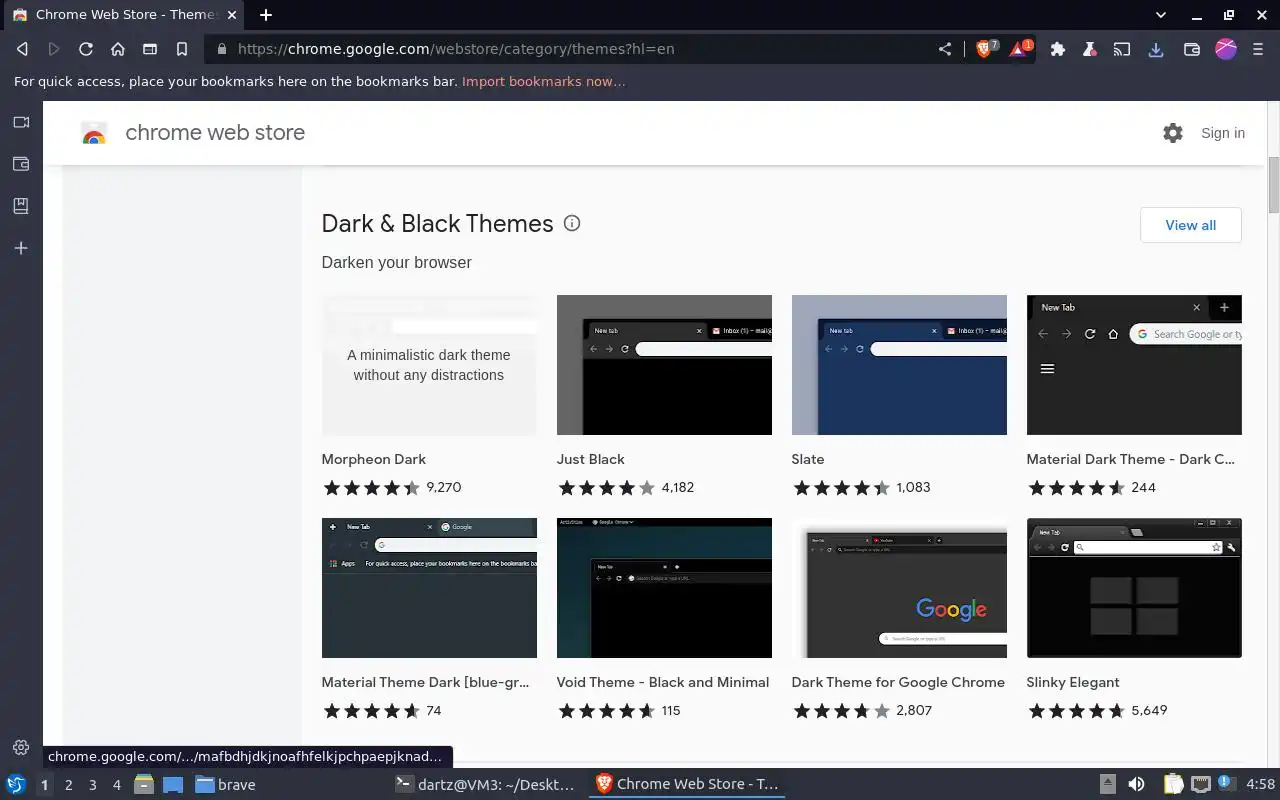1280x800 pixels.
Task: Bookmark this page with the bookmark icon
Action: tap(182, 48)
